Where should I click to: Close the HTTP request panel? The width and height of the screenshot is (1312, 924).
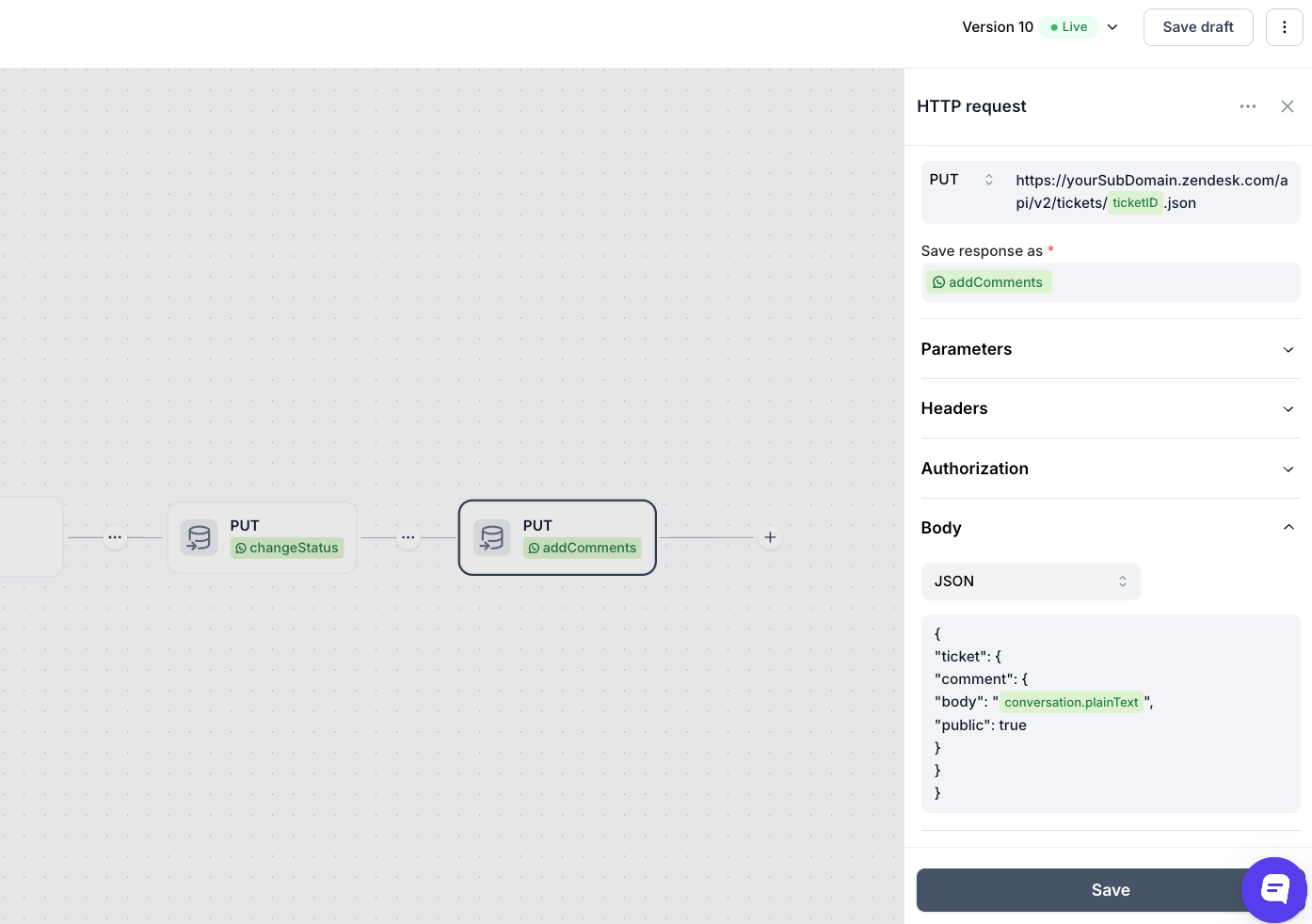[1288, 106]
